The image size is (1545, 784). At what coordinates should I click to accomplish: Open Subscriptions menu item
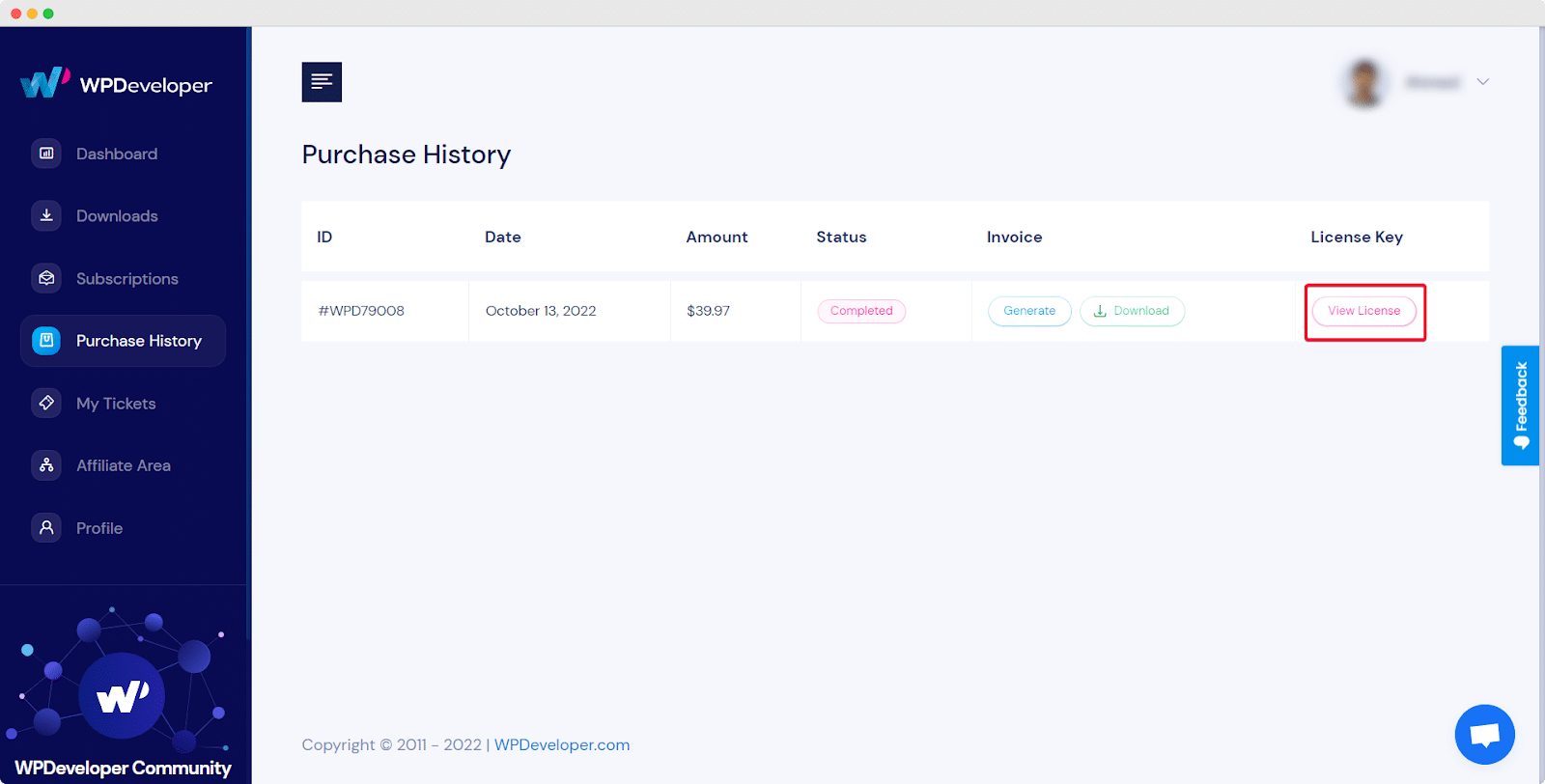(127, 279)
